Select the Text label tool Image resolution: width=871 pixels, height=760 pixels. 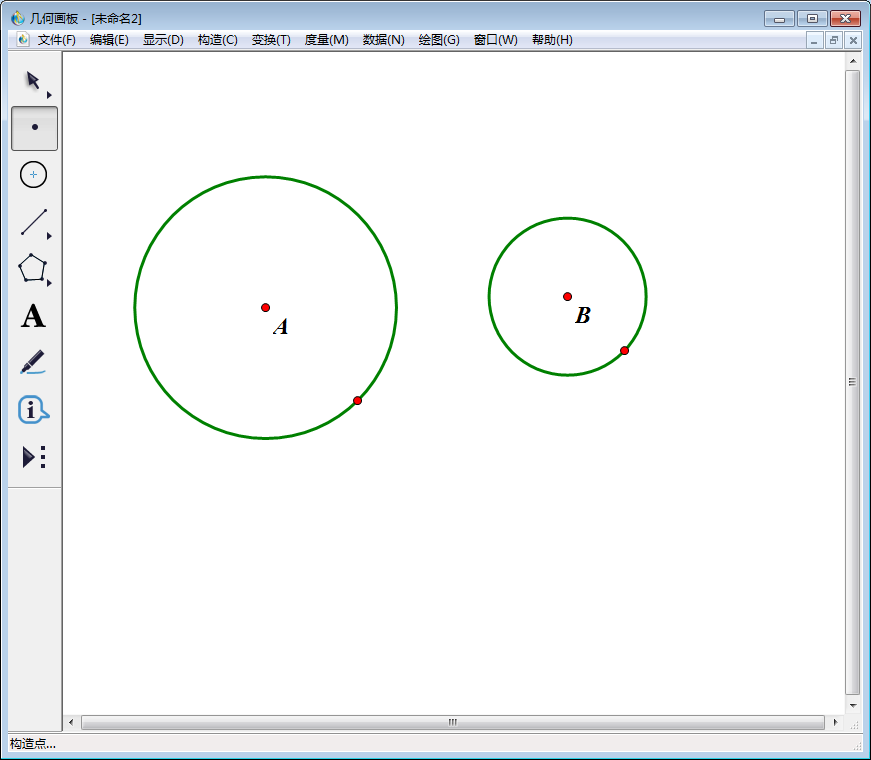[x=33, y=316]
